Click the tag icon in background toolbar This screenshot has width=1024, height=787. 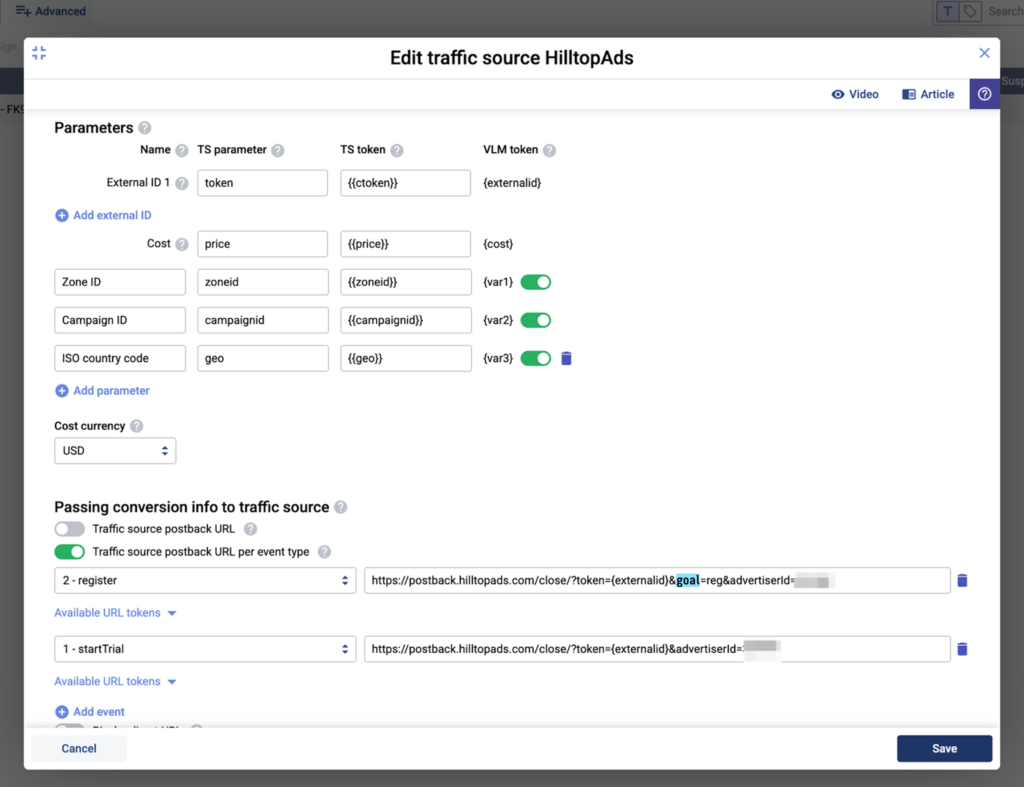(970, 11)
